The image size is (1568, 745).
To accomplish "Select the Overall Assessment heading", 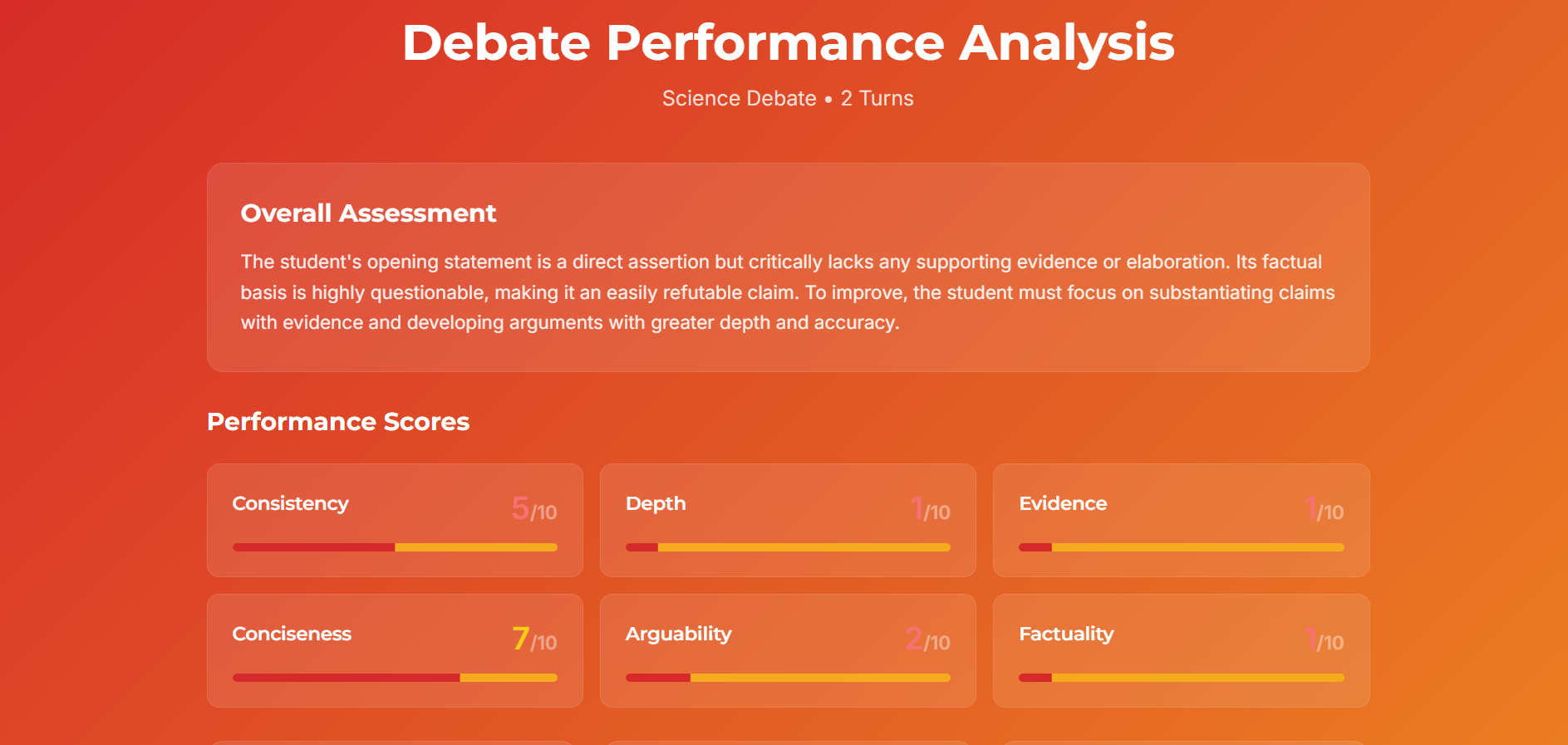I will click(x=368, y=213).
